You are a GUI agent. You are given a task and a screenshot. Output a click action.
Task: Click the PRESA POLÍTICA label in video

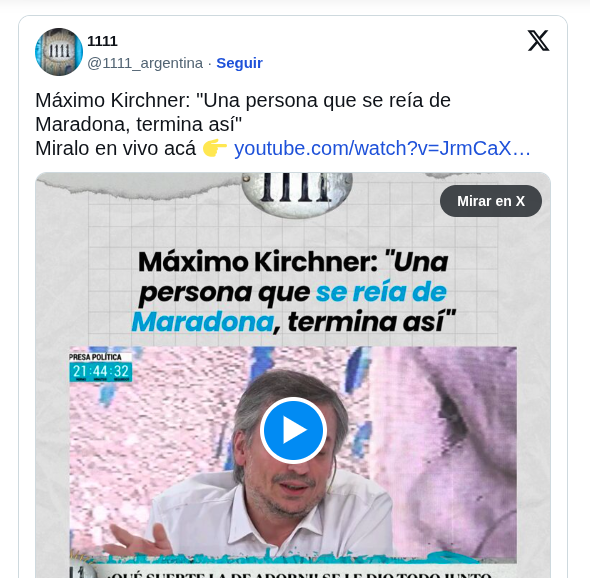(x=96, y=357)
